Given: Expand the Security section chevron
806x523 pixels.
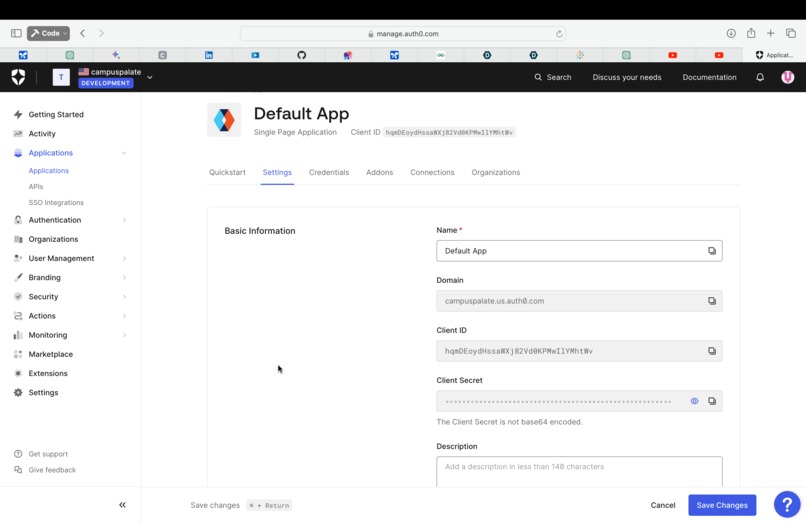Looking at the screenshot, I should [x=124, y=297].
